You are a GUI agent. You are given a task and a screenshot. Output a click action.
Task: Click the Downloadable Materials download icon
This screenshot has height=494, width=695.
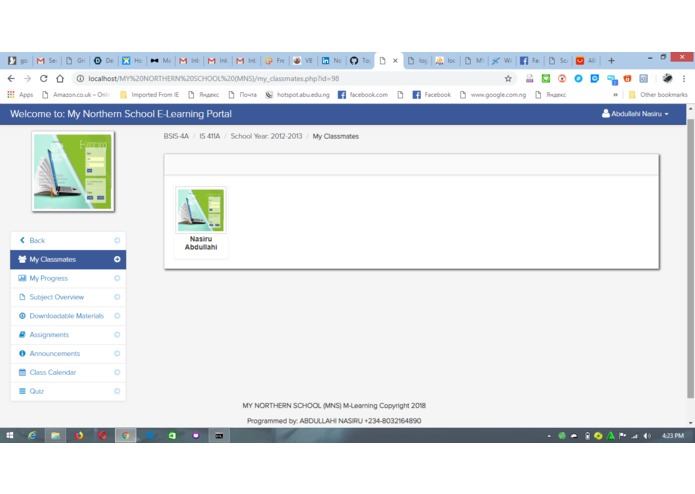click(x=22, y=316)
